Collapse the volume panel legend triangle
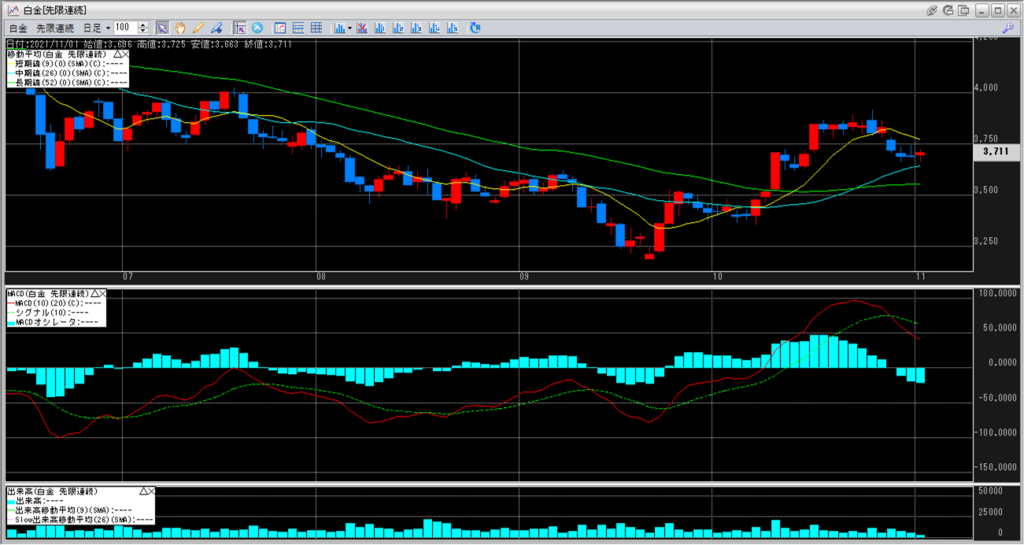The image size is (1024, 545). click(x=145, y=491)
